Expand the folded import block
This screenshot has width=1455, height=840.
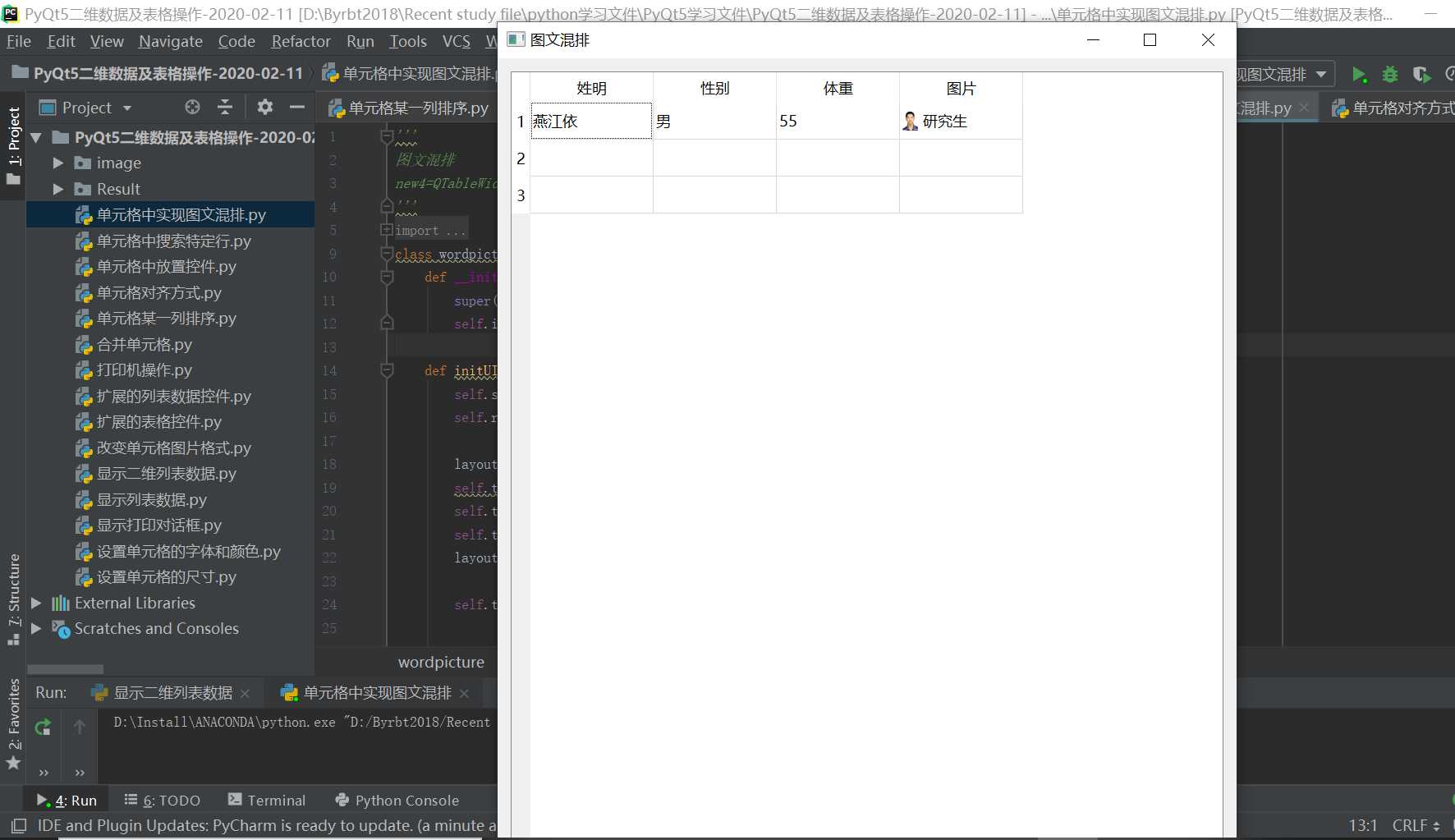coord(387,230)
